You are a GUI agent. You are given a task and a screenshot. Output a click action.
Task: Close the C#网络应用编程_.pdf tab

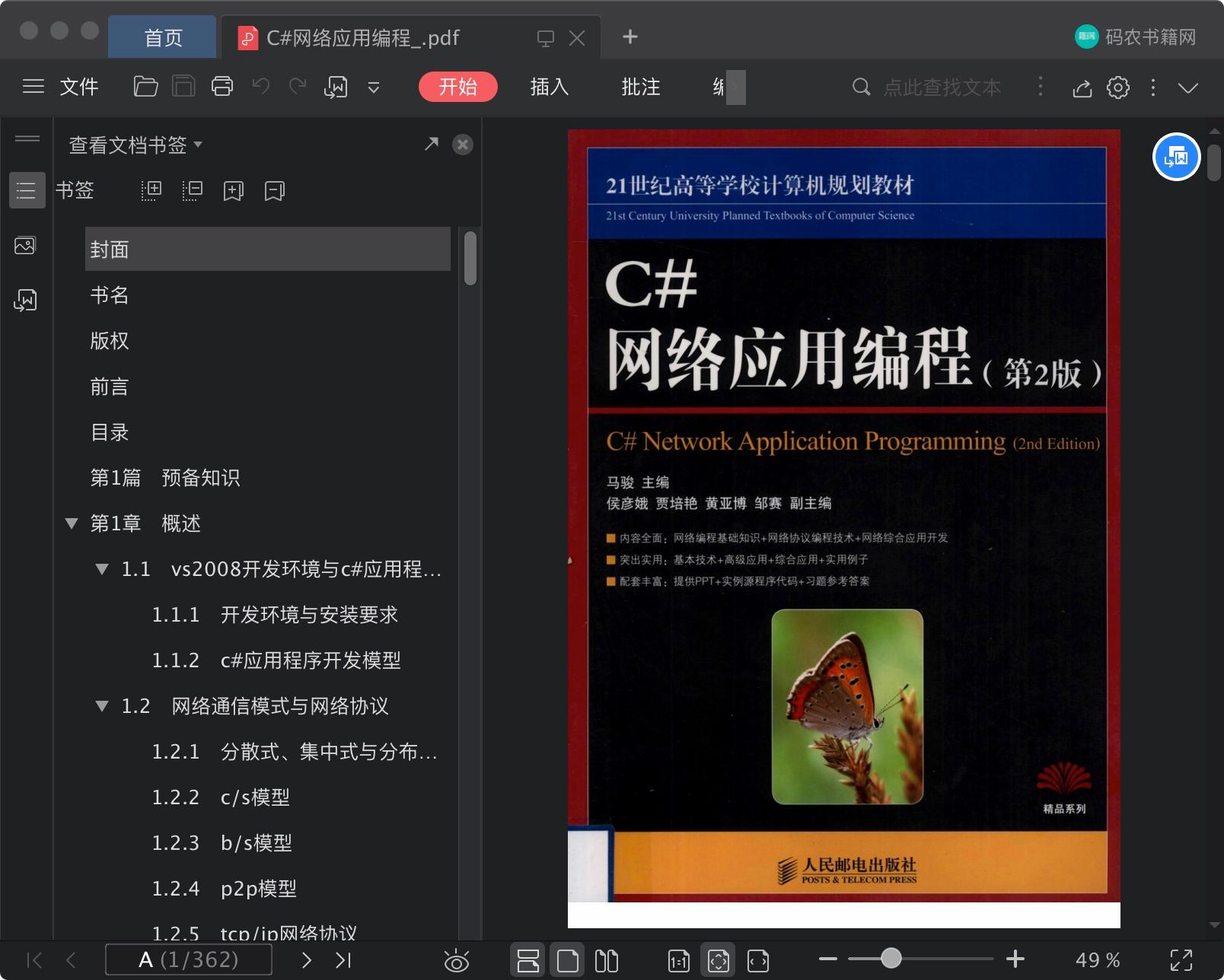tap(577, 38)
